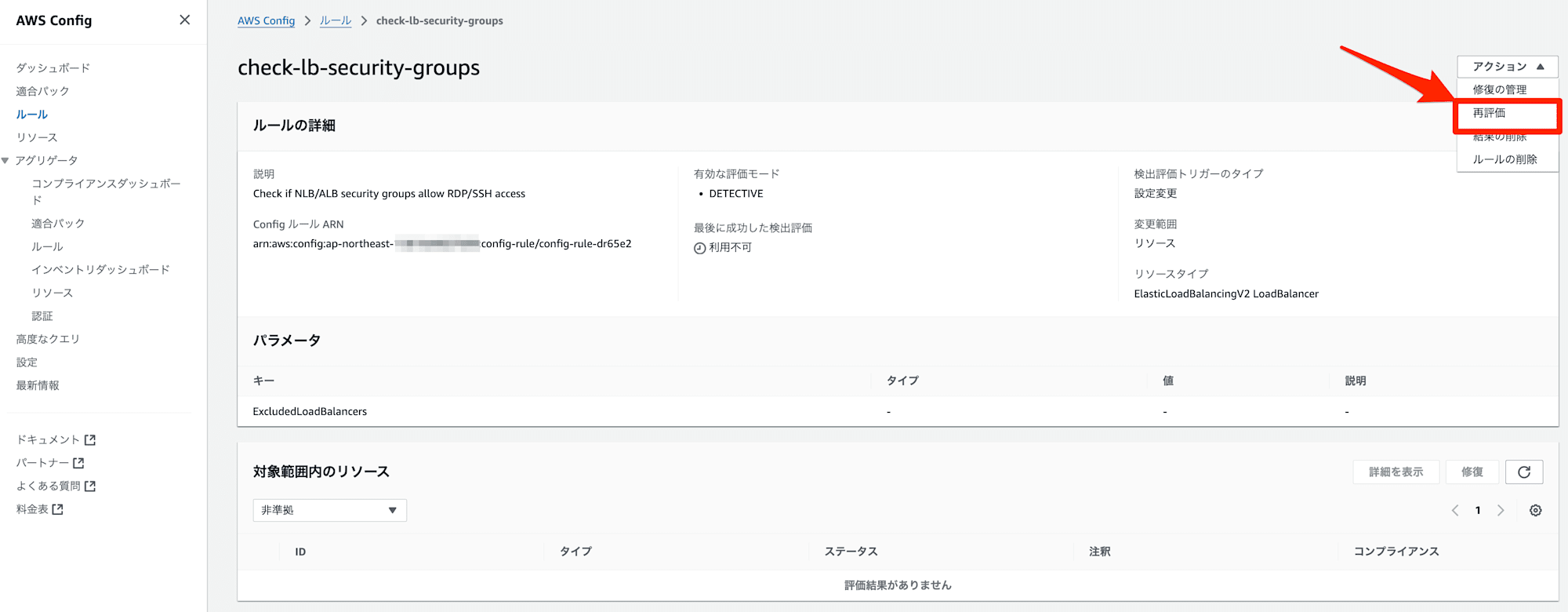Click external link icon beside よくある質問
The width and height of the screenshot is (1568, 612).
click(90, 486)
